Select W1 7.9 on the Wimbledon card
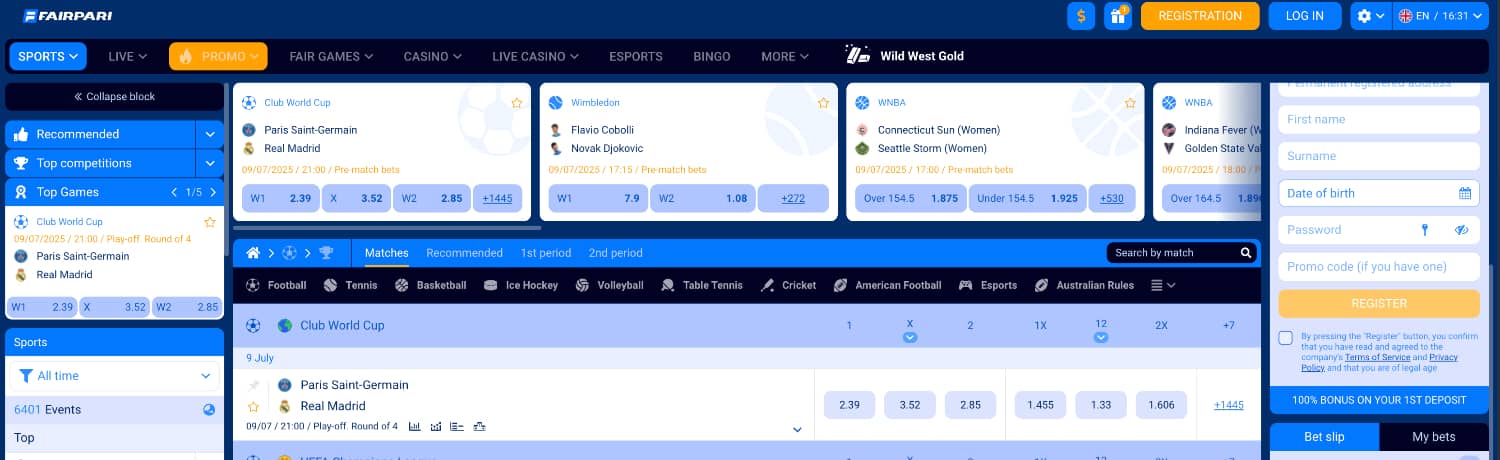 [x=598, y=198]
